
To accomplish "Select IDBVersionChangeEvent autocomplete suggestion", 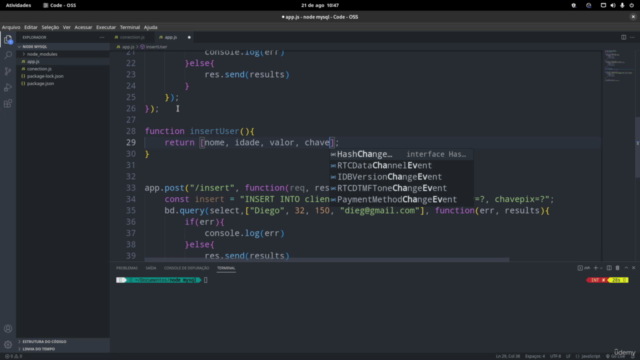I will click(x=402, y=177).
